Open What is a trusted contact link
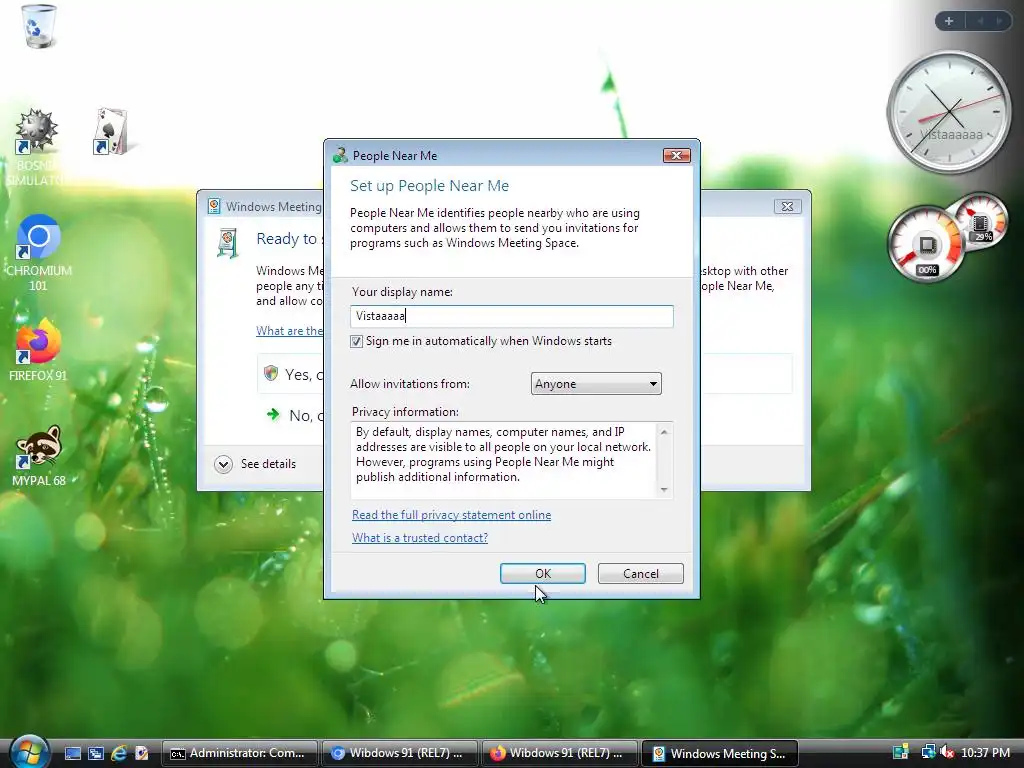Image resolution: width=1024 pixels, height=768 pixels. coord(420,537)
